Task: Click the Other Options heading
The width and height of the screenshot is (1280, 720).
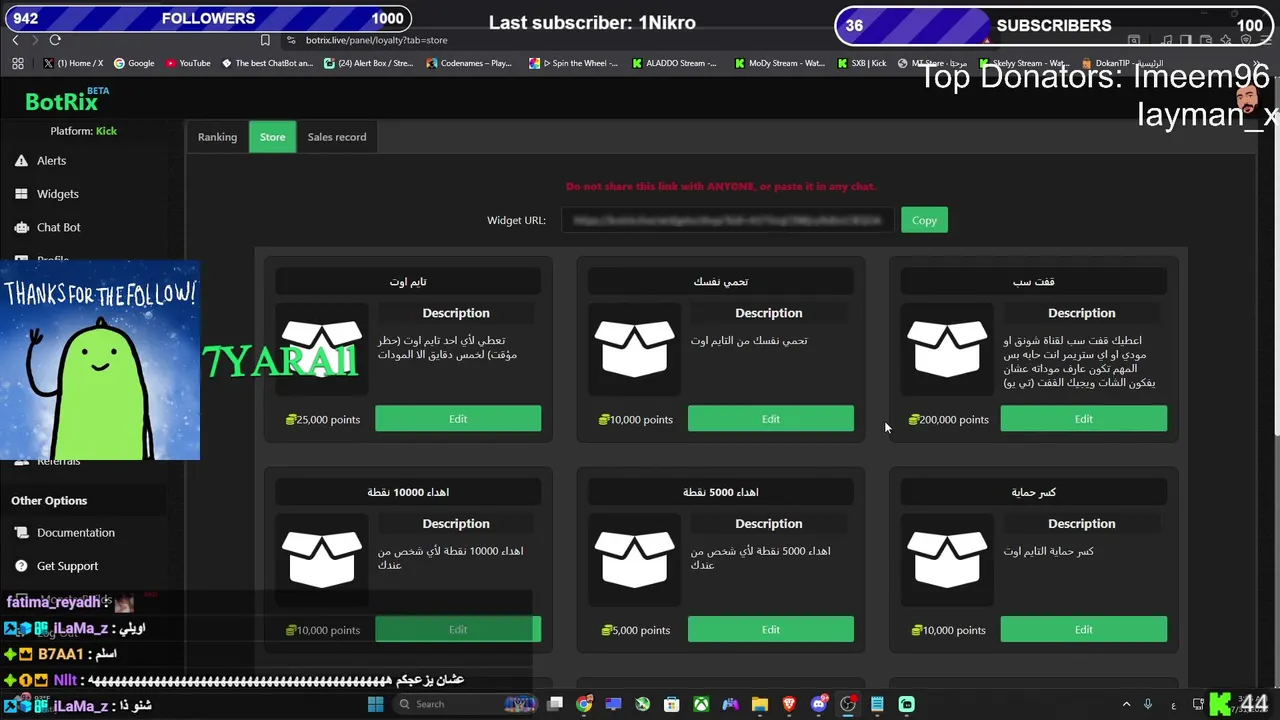Action: 49,501
